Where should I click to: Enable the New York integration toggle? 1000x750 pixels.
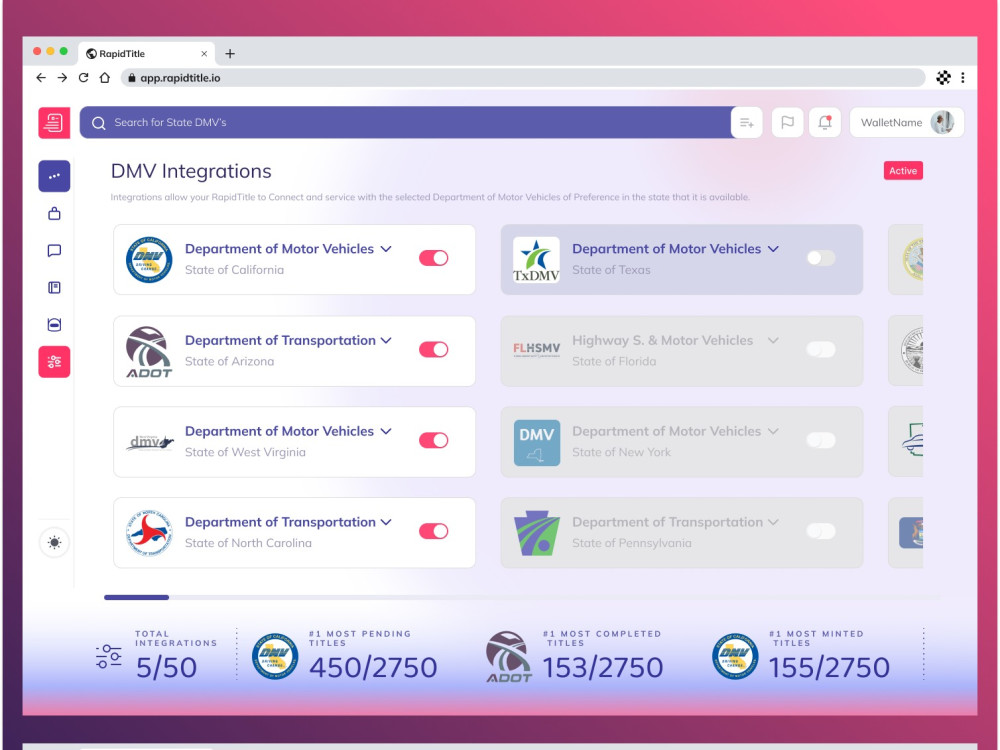click(x=821, y=440)
